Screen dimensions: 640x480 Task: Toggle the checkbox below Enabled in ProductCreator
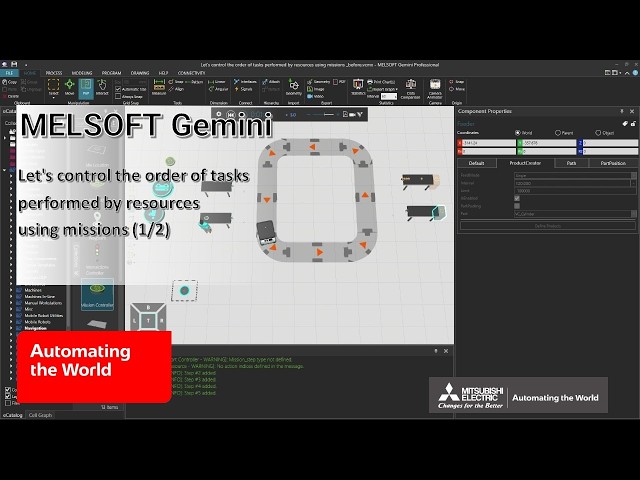517,206
